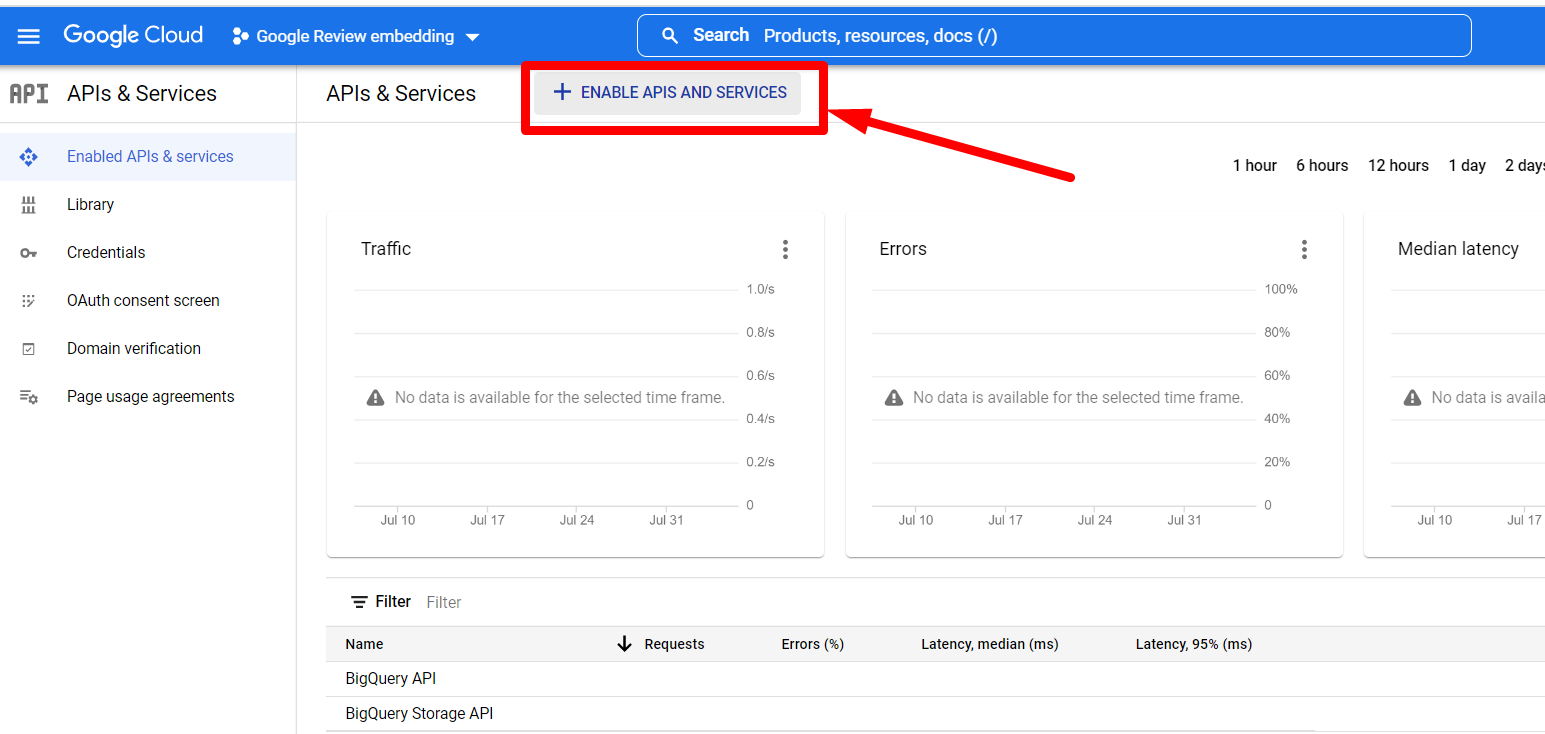Click inside the Filter input field

(443, 601)
